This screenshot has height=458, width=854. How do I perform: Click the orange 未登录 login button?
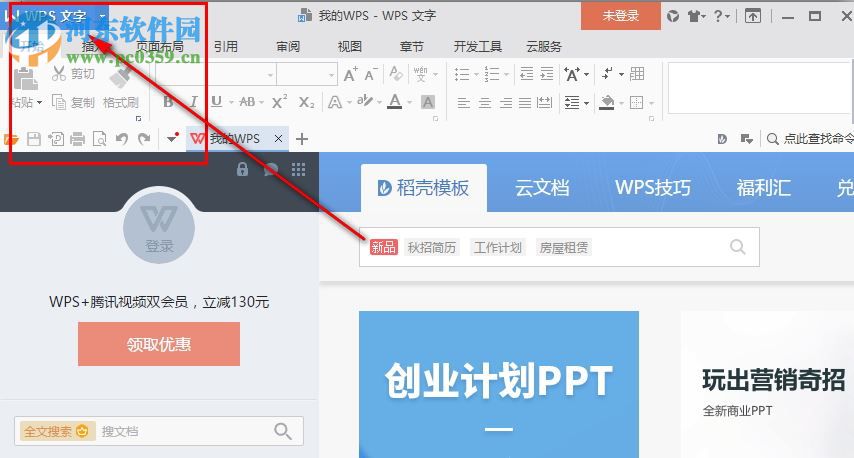click(x=620, y=16)
